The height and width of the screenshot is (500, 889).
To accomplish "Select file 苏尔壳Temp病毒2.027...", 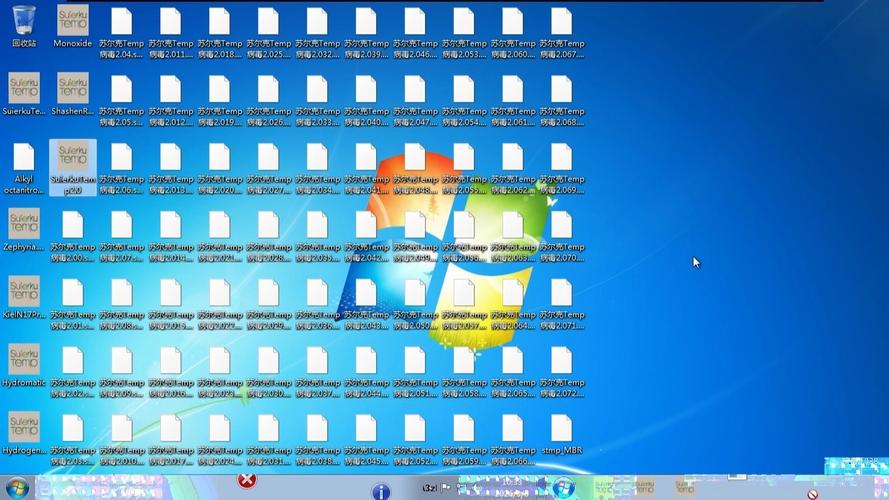I will (268, 168).
